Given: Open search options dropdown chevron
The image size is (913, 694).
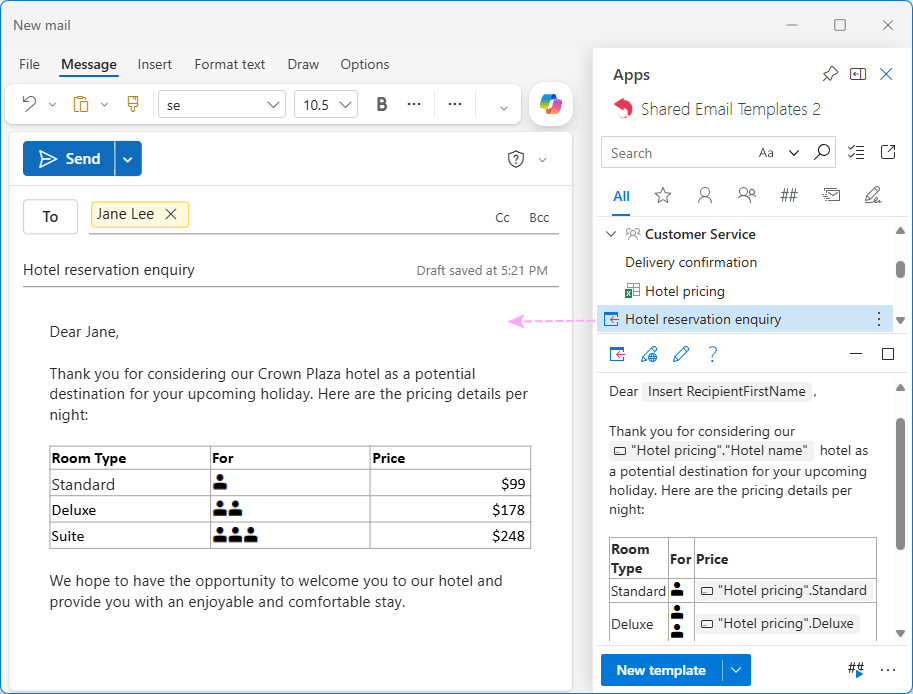Looking at the screenshot, I should 794,153.
